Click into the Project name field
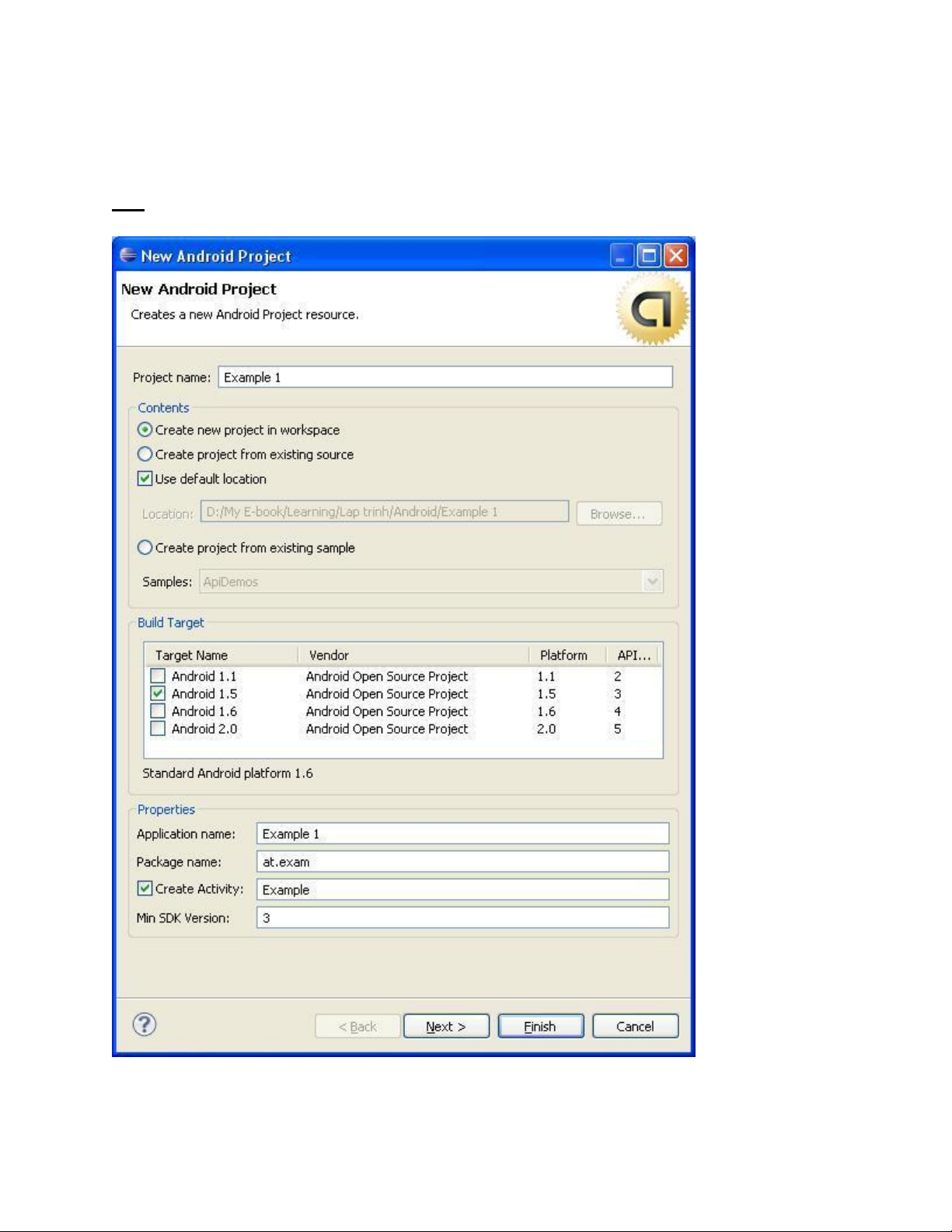 [445, 377]
